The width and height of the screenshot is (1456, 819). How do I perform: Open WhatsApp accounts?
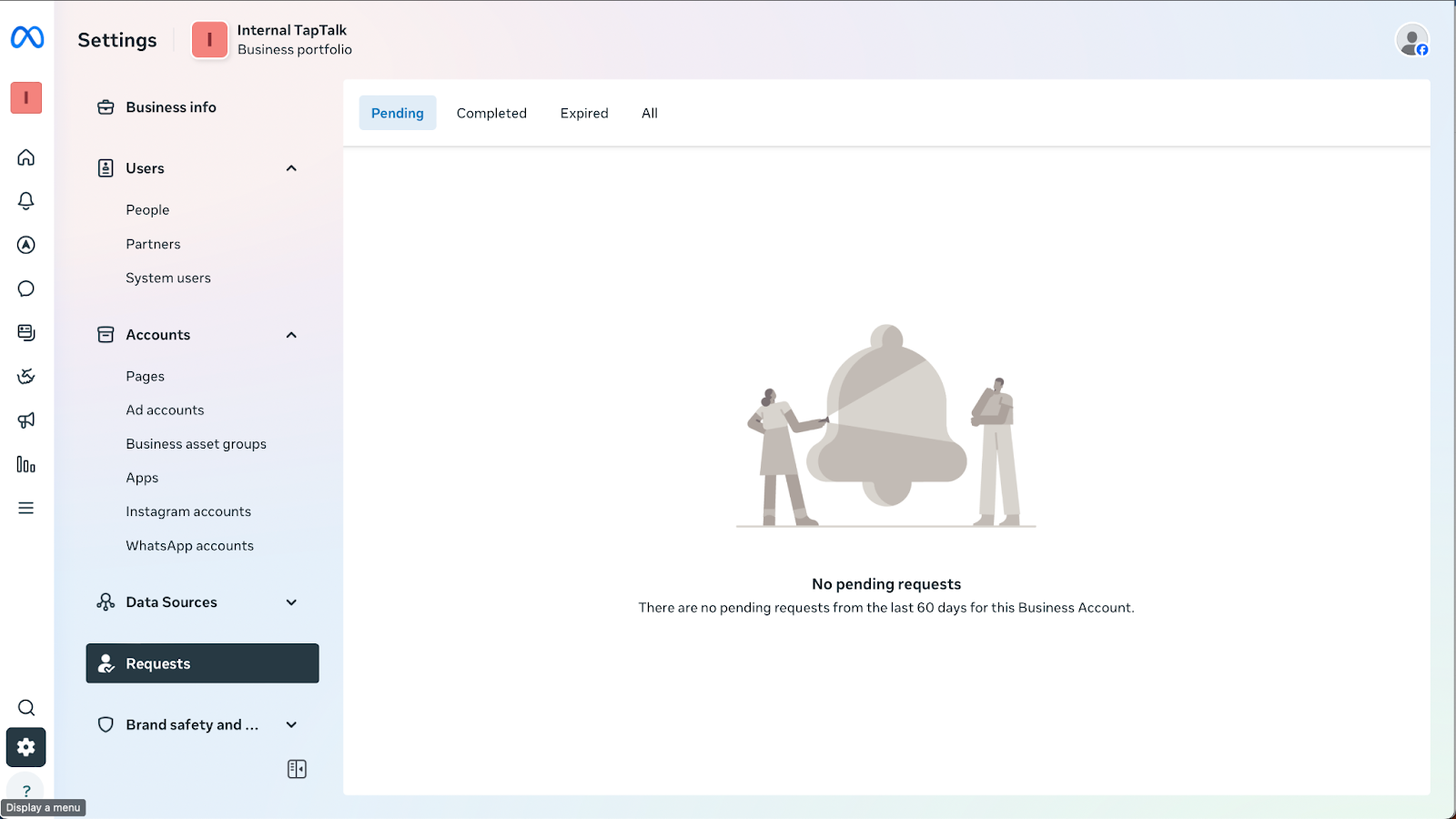(189, 546)
